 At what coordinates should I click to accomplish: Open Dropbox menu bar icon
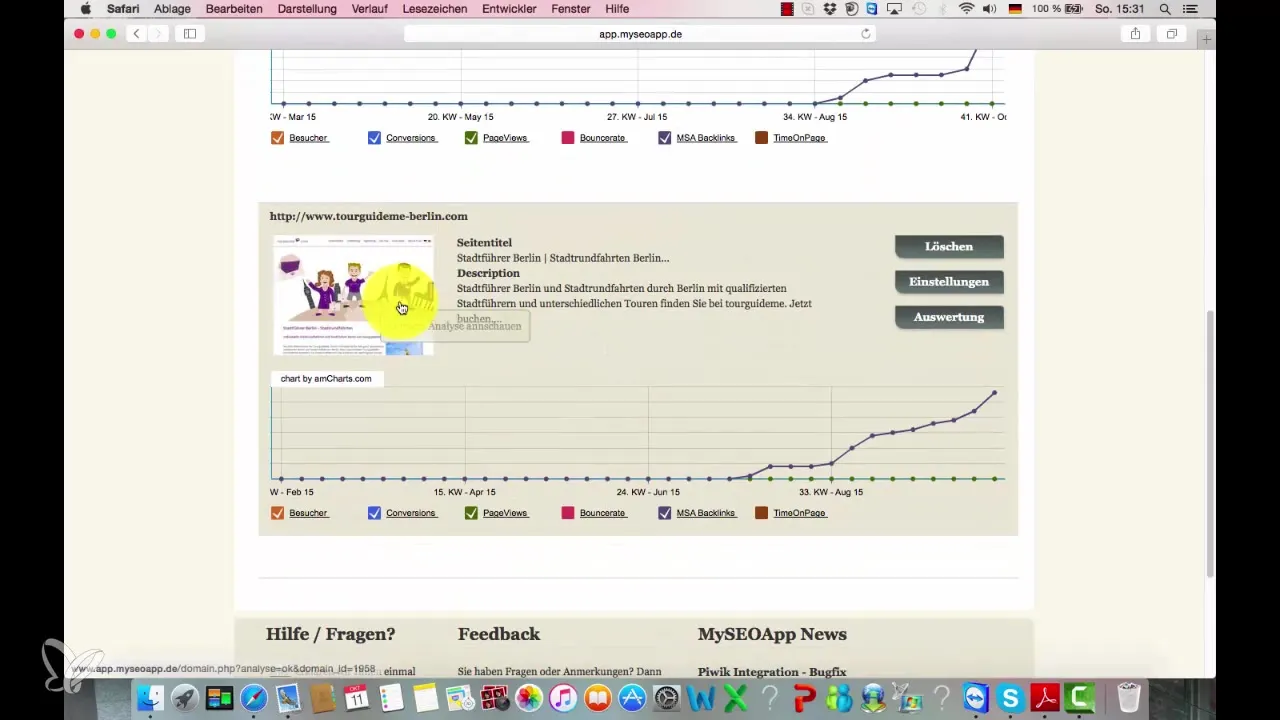pos(830,9)
